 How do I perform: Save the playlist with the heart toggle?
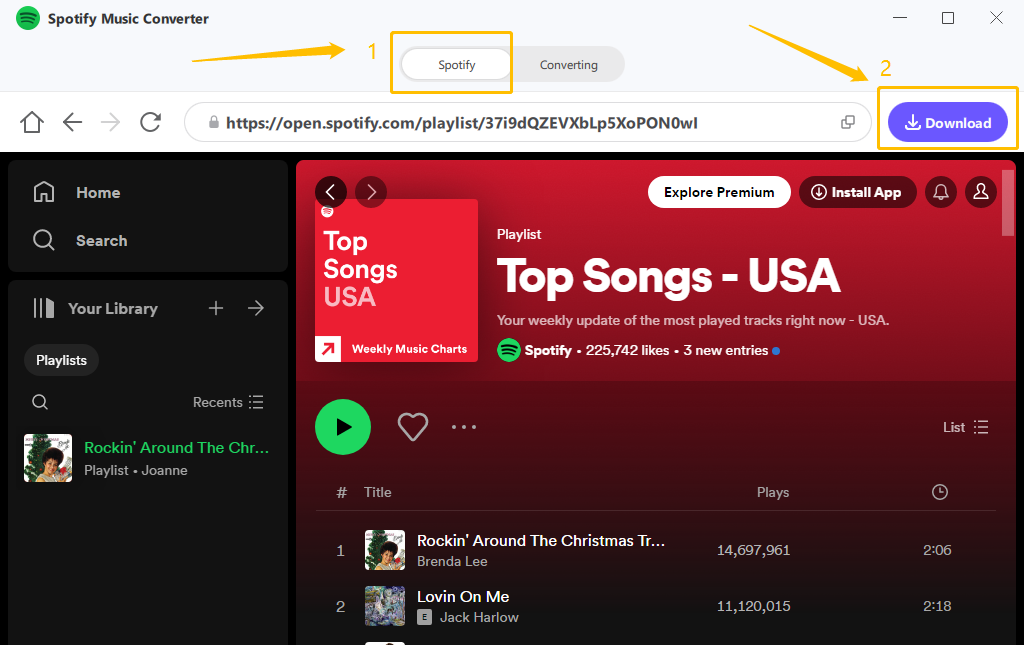(x=412, y=427)
